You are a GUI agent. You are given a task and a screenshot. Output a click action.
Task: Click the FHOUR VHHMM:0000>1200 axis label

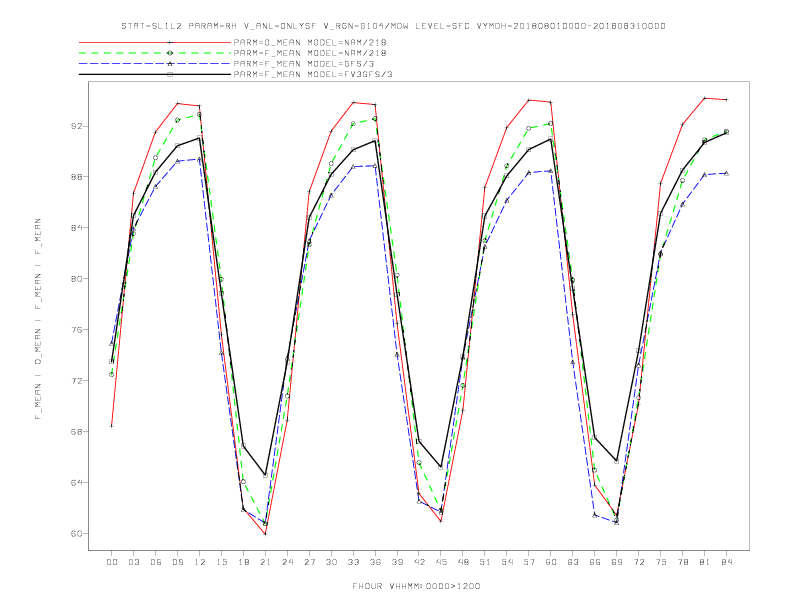point(416,586)
